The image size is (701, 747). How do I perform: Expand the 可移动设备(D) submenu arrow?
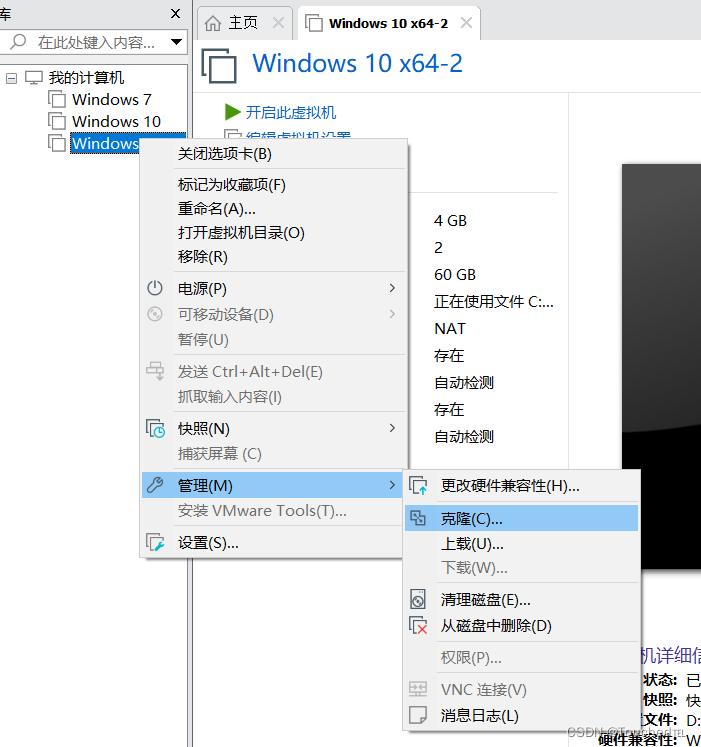(392, 314)
